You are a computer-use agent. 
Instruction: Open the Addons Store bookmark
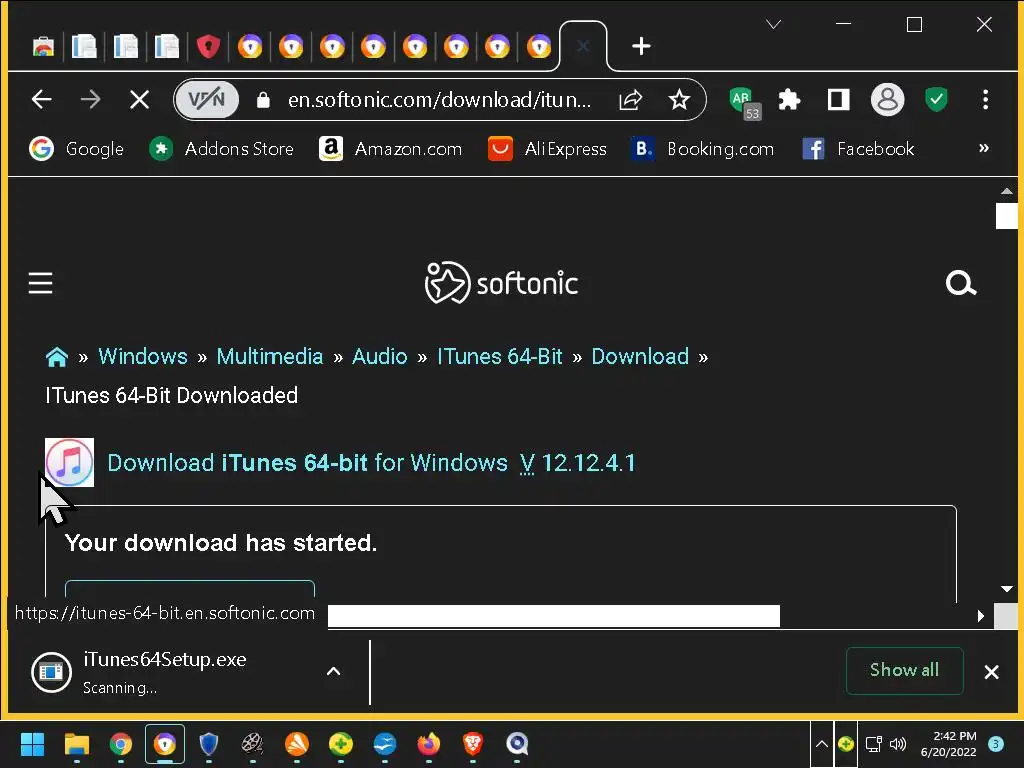[221, 149]
